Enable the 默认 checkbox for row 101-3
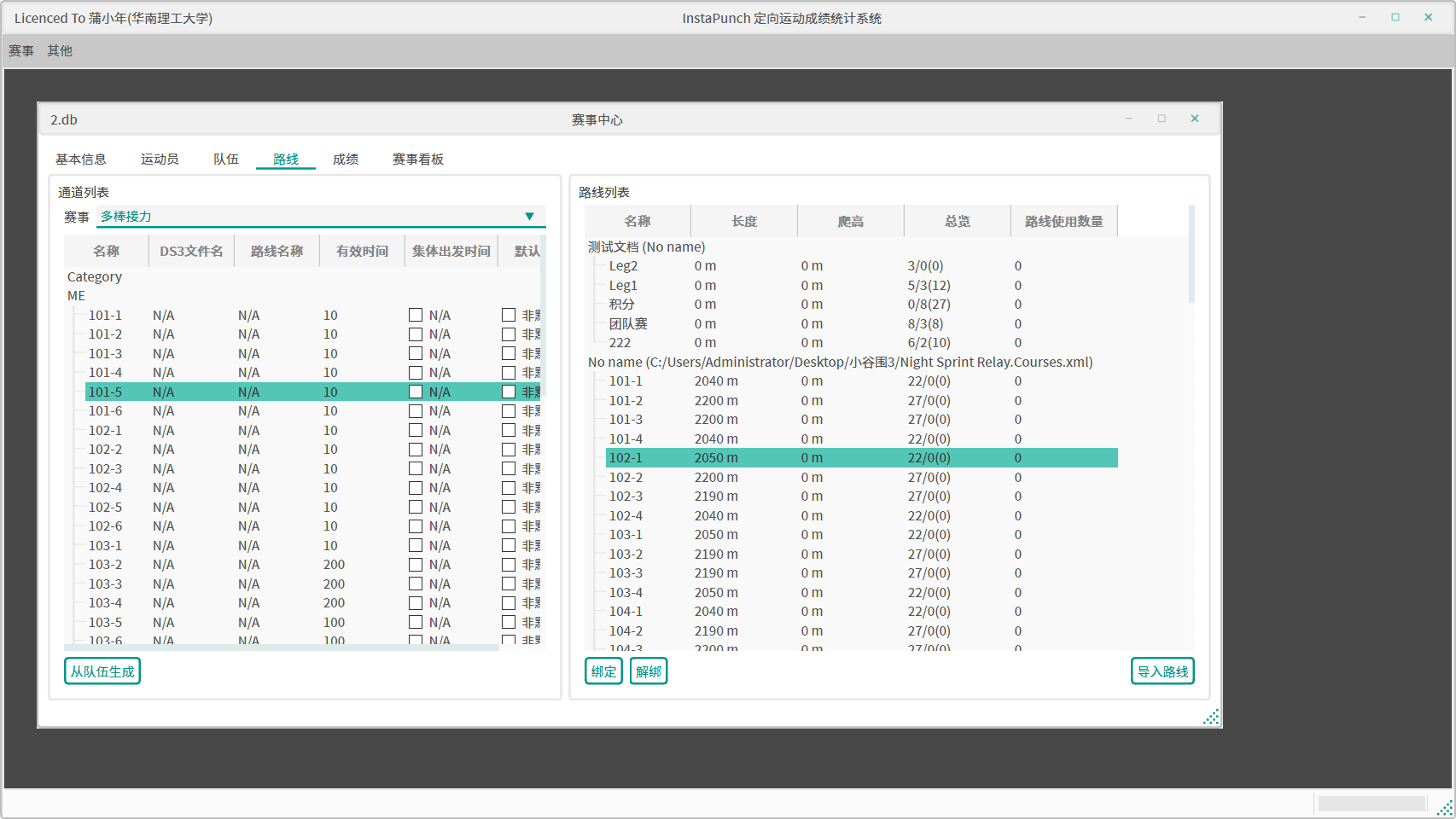 pyautogui.click(x=509, y=354)
